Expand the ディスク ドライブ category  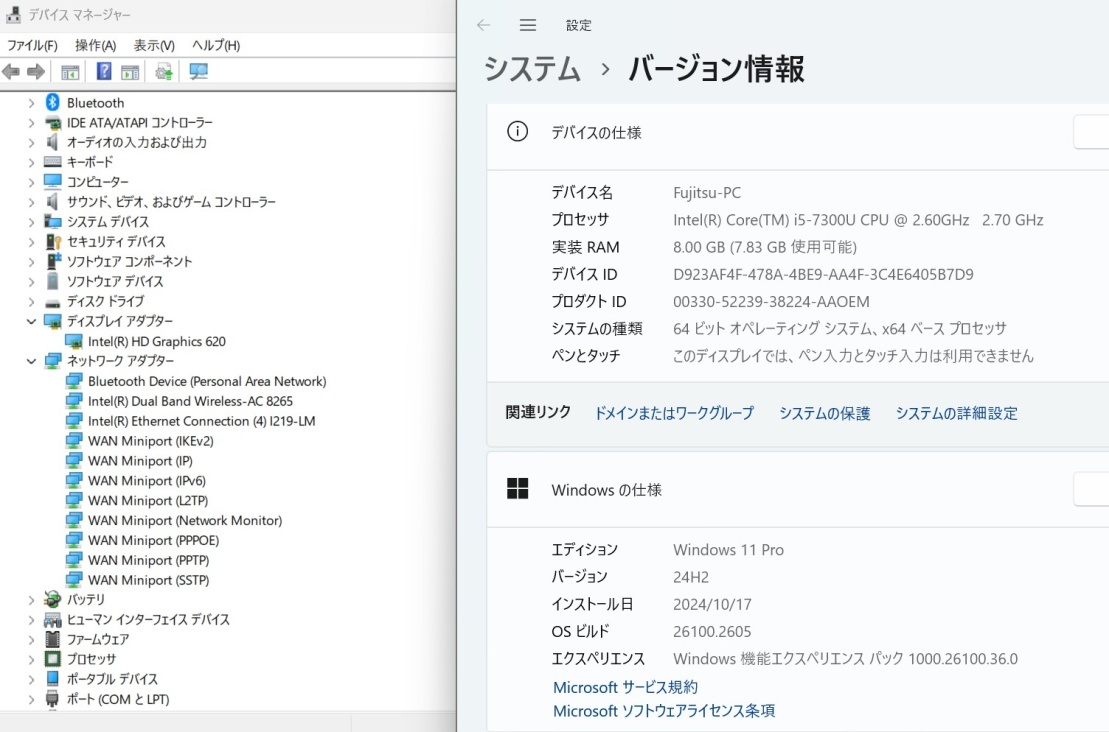[x=31, y=301]
